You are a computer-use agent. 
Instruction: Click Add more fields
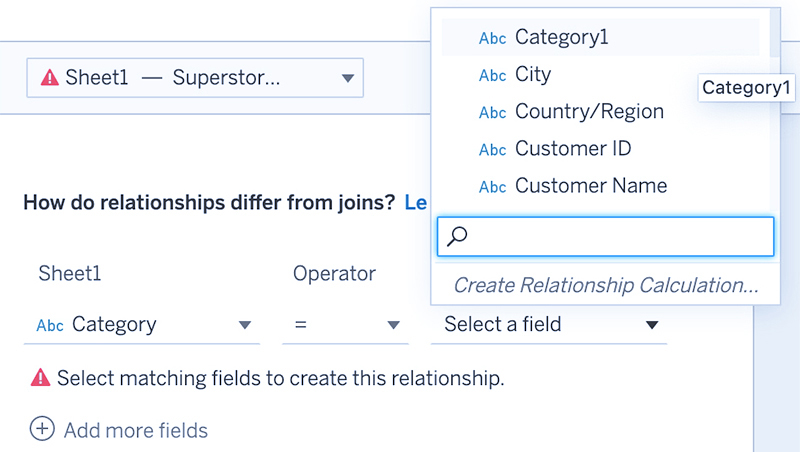coord(136,430)
